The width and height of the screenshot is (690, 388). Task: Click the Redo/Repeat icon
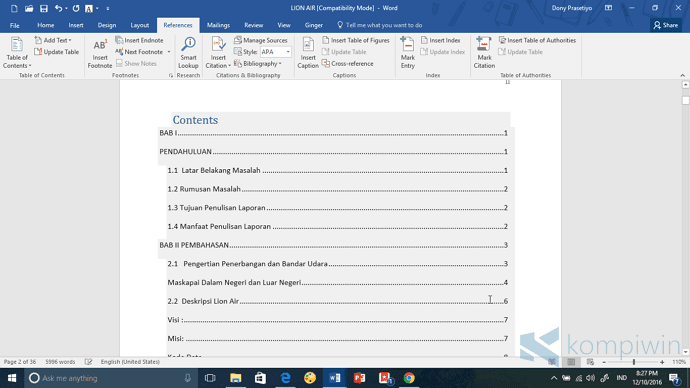click(x=76, y=8)
